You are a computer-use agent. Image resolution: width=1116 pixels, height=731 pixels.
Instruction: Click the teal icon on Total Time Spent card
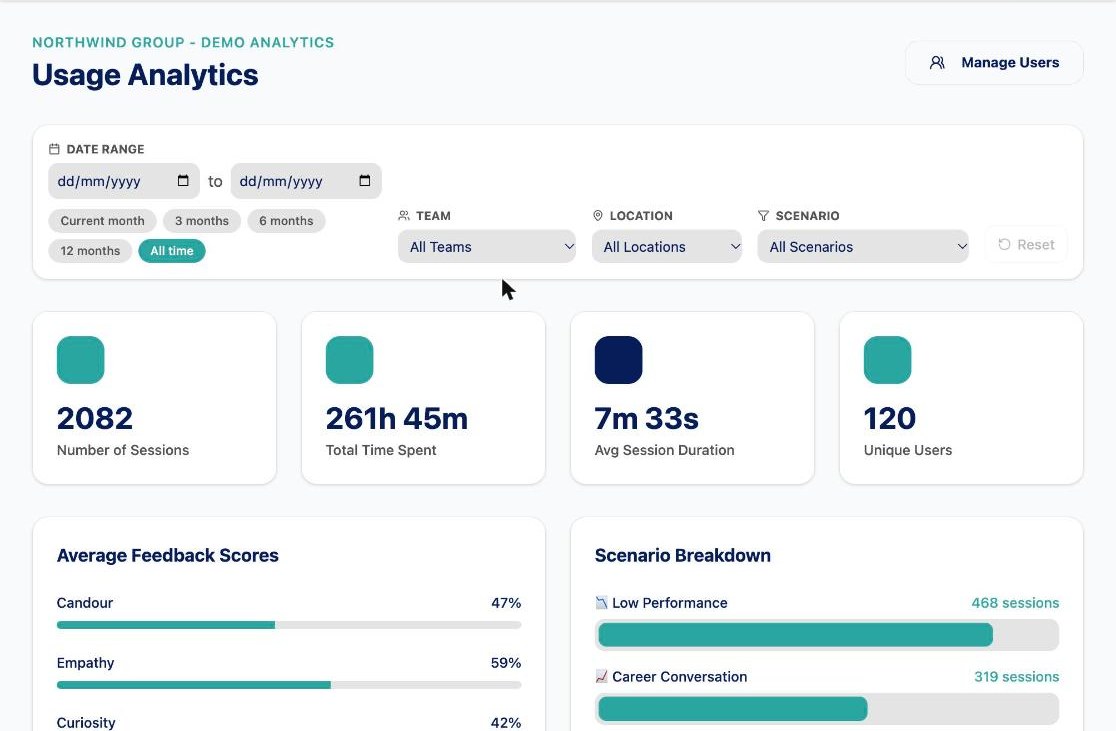[x=349, y=360]
